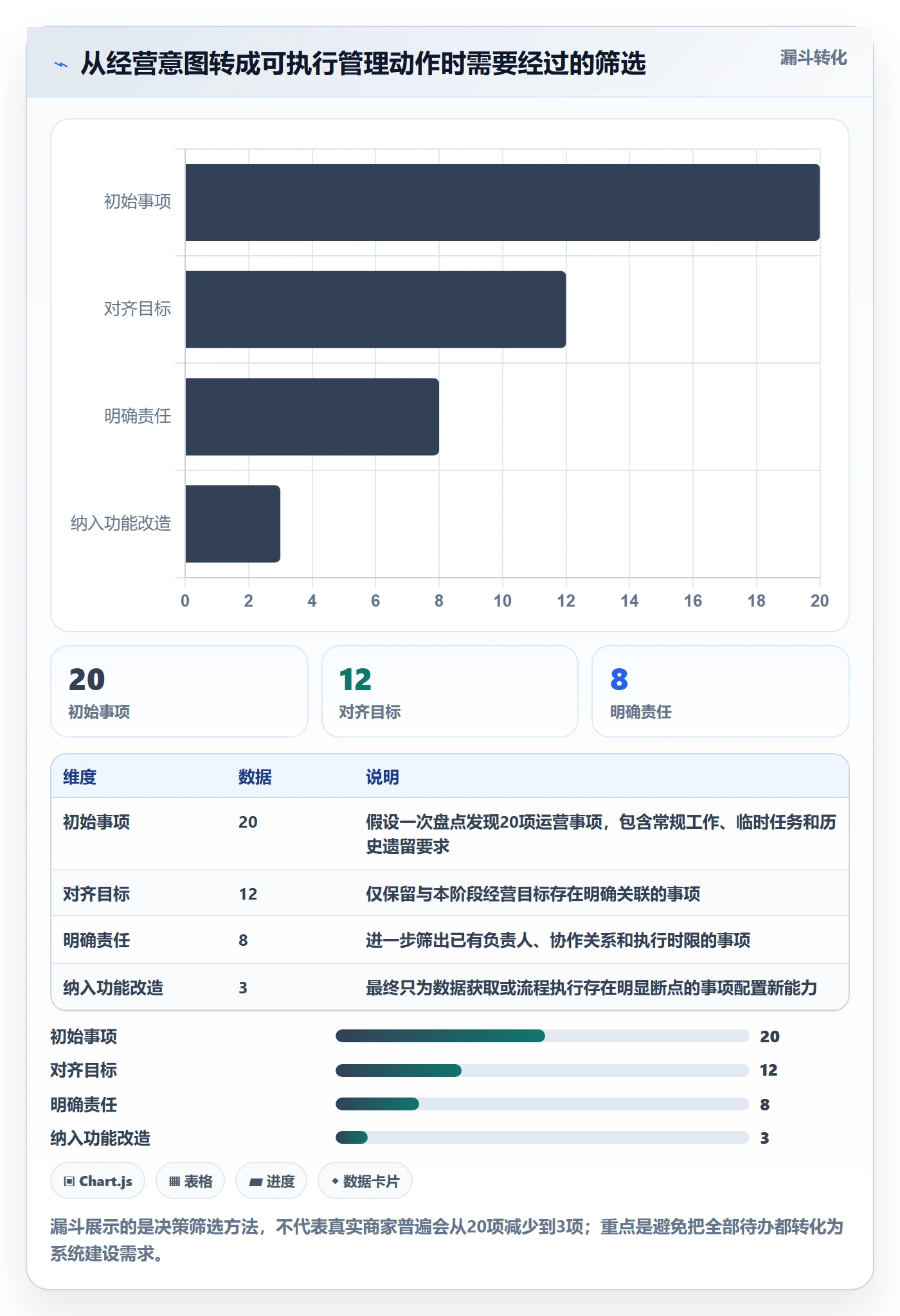Click the x-axis tick label 10
This screenshot has height=1316, width=900.
pyautogui.click(x=502, y=601)
